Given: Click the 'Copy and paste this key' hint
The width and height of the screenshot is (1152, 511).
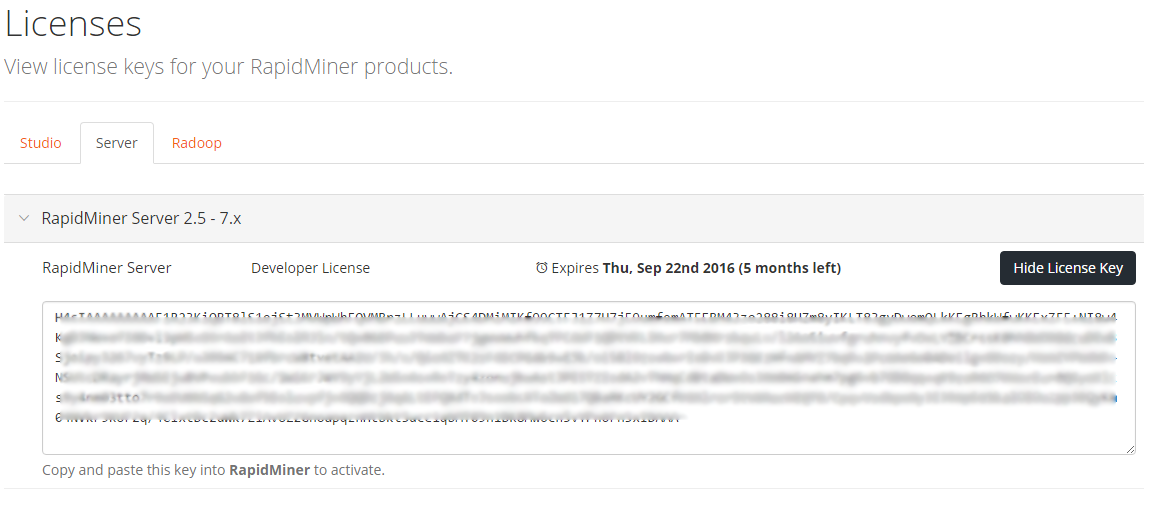Looking at the screenshot, I should click(x=134, y=470).
